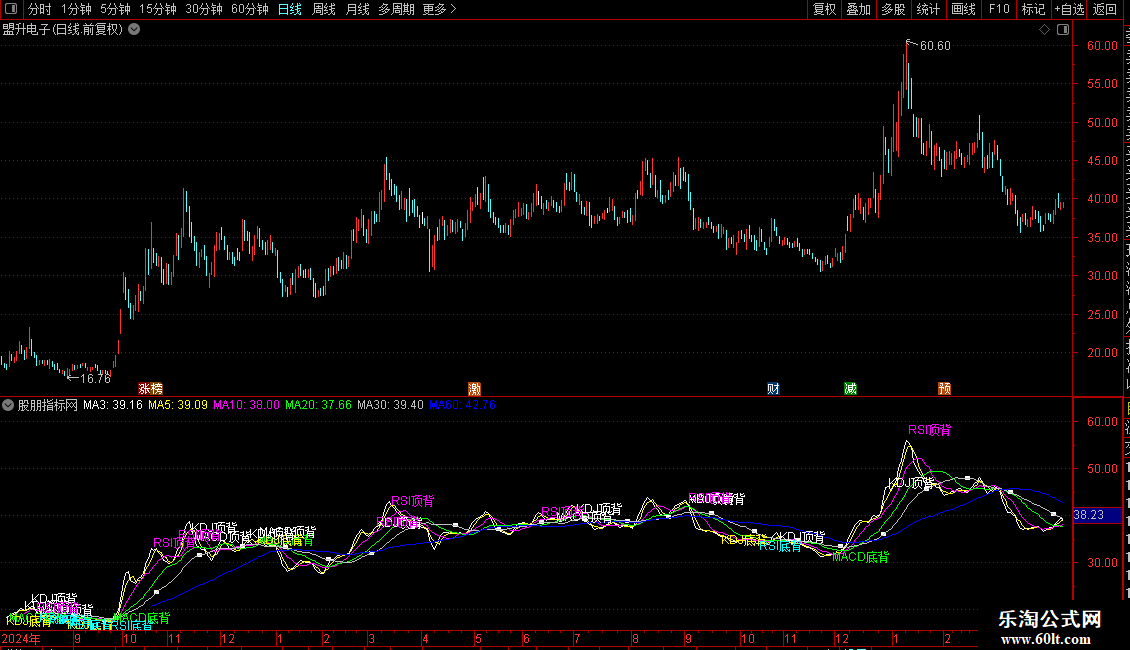Open the 复权 adjustment menu
Viewport: 1130px width, 650px height.
pos(824,9)
